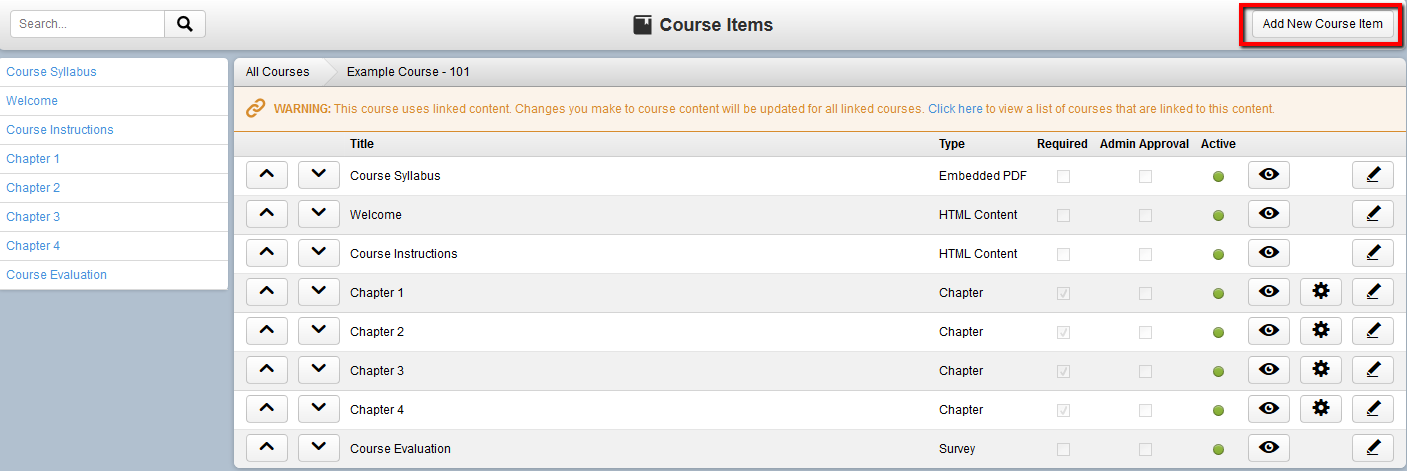The image size is (1407, 471).
Task: Open settings gear for Chapter 1
Action: point(1321,292)
